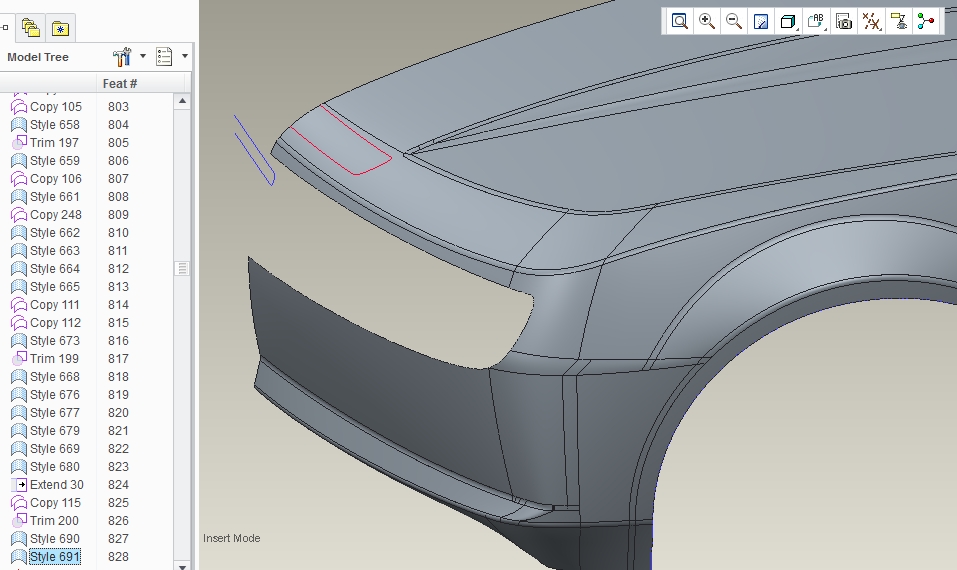957x570 pixels.
Task: Select Style 662 feature
Action: pyautogui.click(x=55, y=233)
